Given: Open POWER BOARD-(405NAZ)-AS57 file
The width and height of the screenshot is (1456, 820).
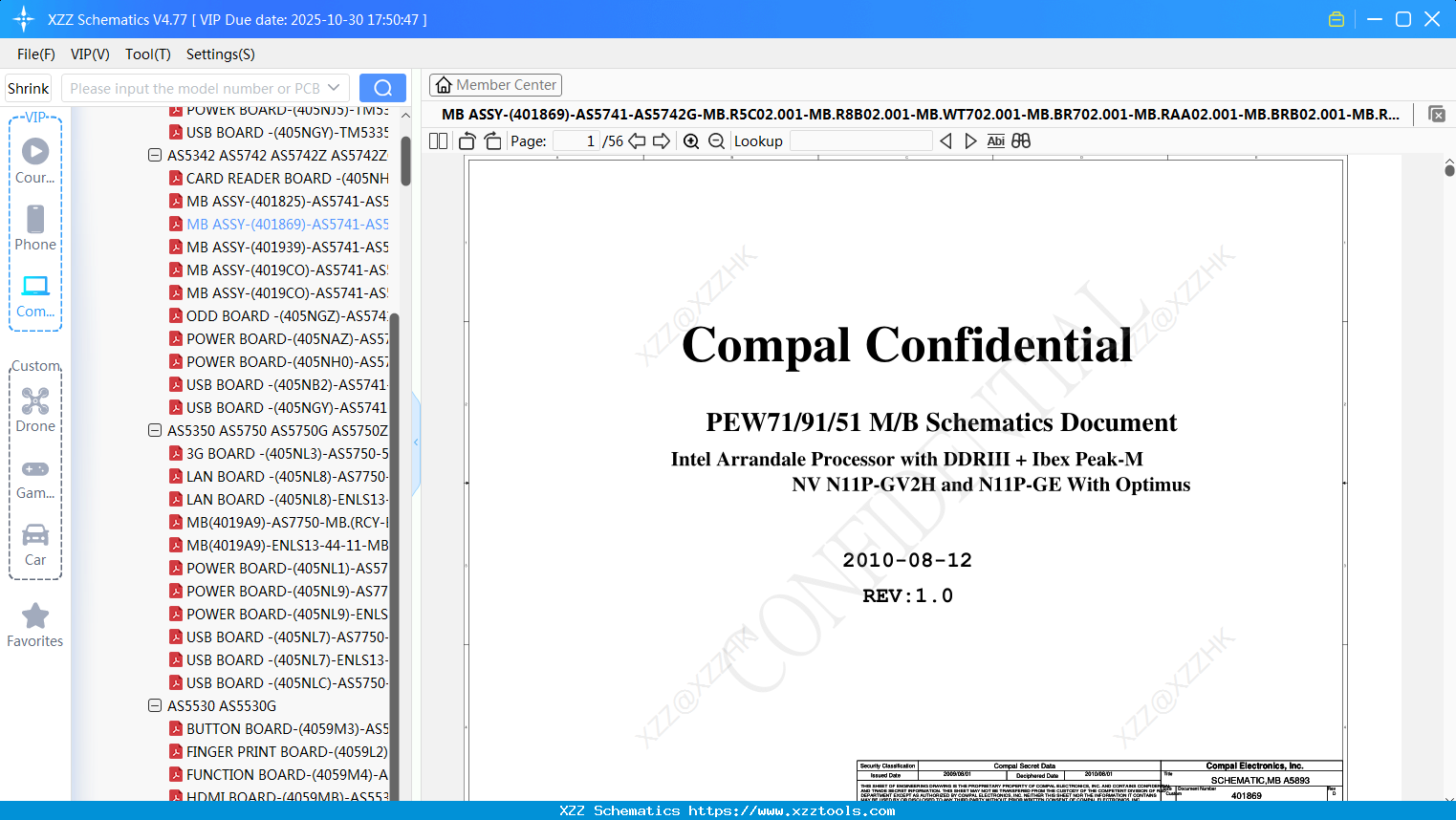Looking at the screenshot, I should (x=278, y=338).
